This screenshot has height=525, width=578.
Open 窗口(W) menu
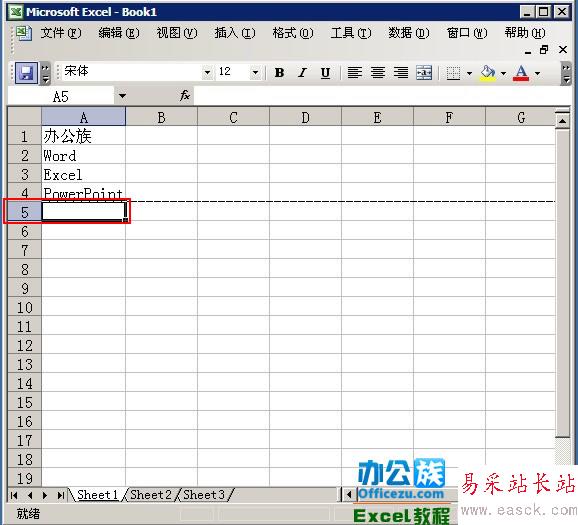click(x=467, y=33)
